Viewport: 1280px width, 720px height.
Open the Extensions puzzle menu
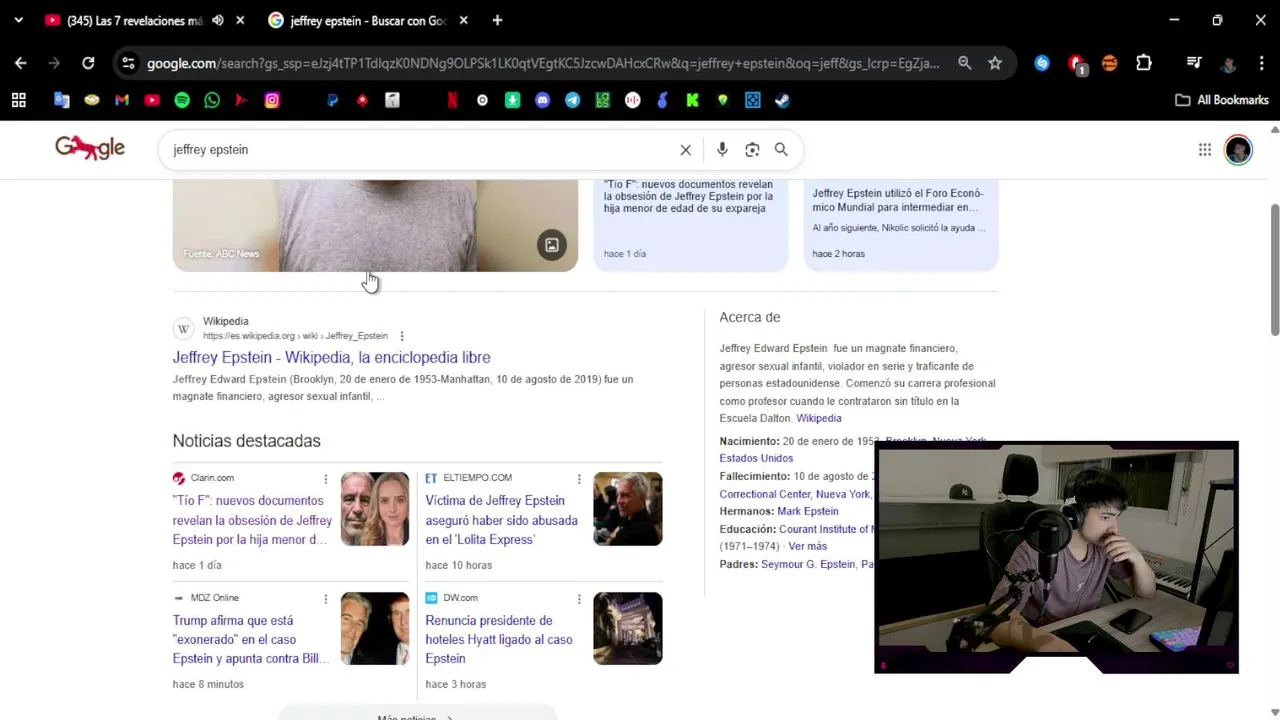pos(1144,63)
